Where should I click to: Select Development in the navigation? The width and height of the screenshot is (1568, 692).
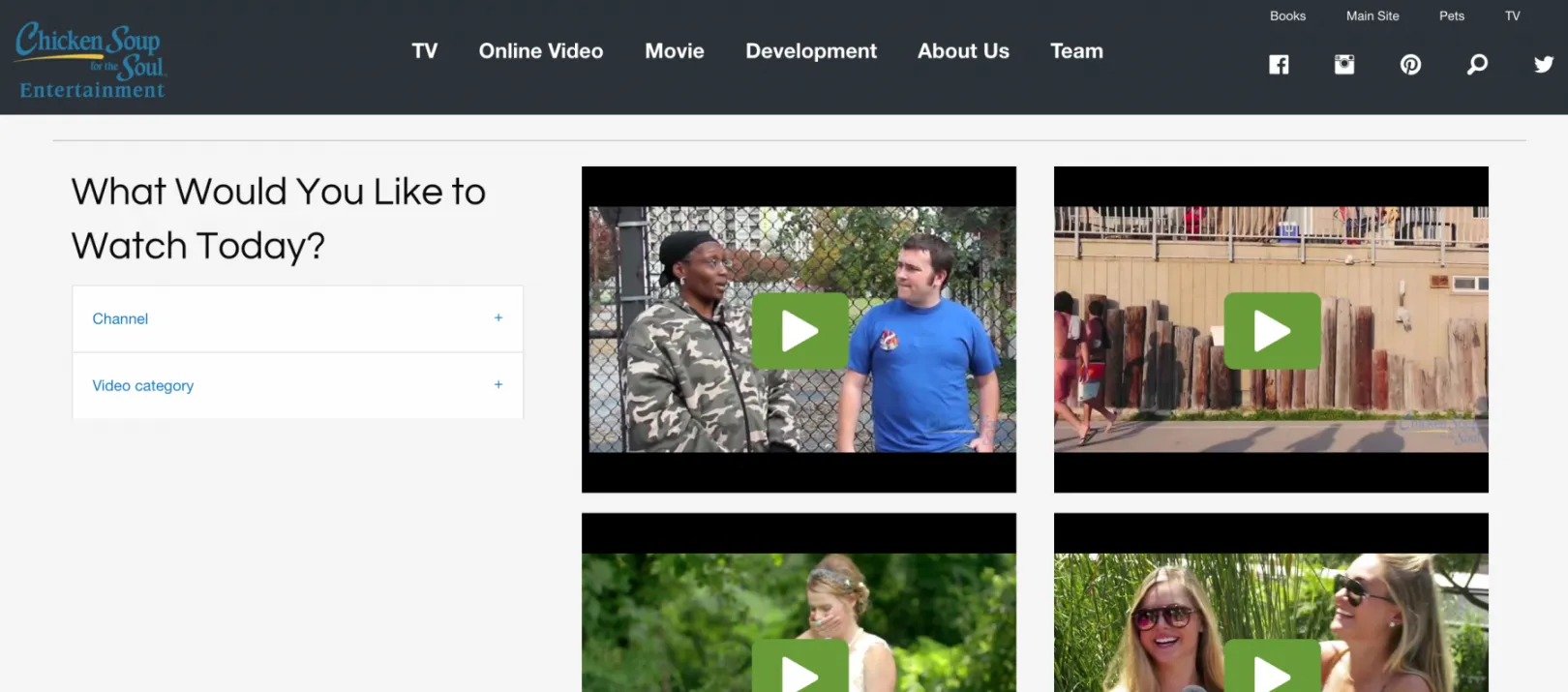(811, 51)
